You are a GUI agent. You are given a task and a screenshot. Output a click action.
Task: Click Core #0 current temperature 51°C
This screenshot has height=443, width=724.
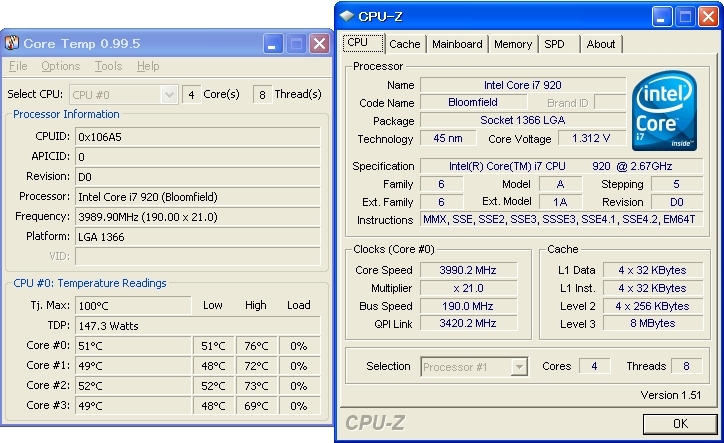[x=133, y=346]
